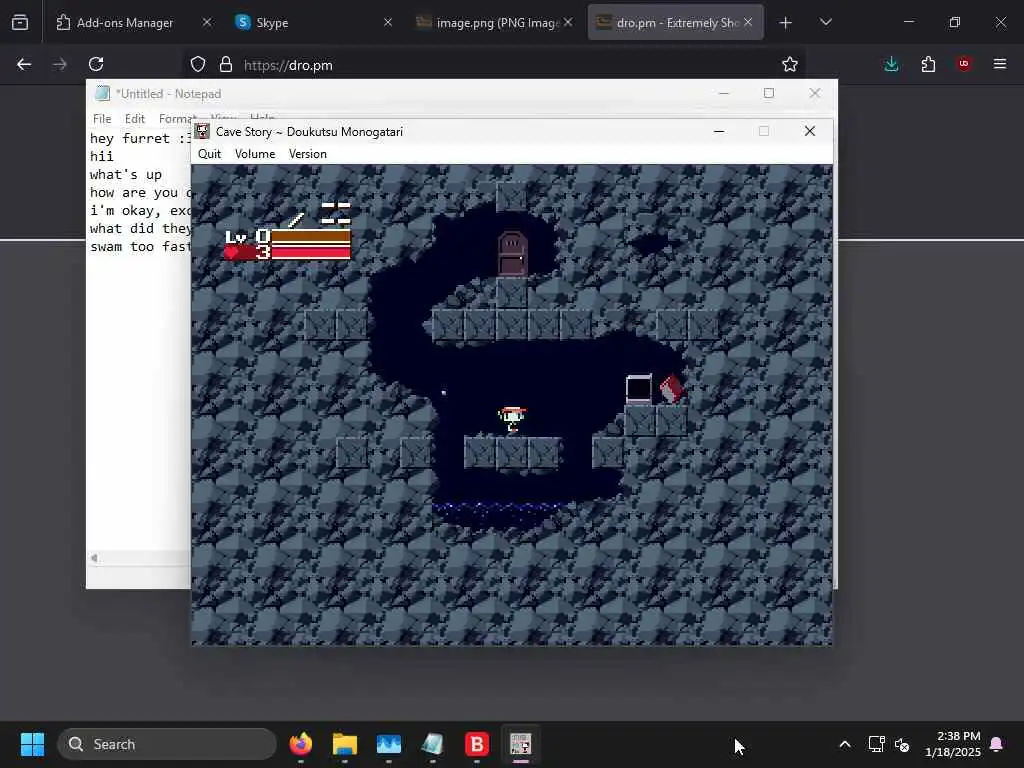Screen dimensions: 1024x768
Task: Minimize the Cave Story window
Action: [719, 131]
